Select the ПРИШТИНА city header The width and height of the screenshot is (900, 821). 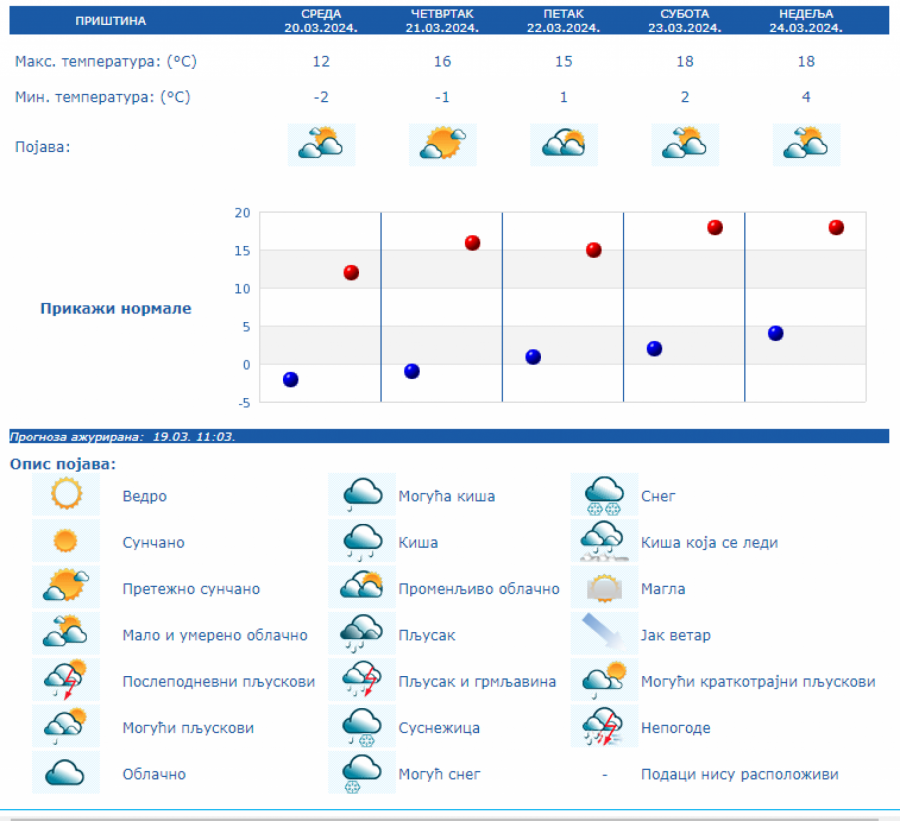point(110,21)
